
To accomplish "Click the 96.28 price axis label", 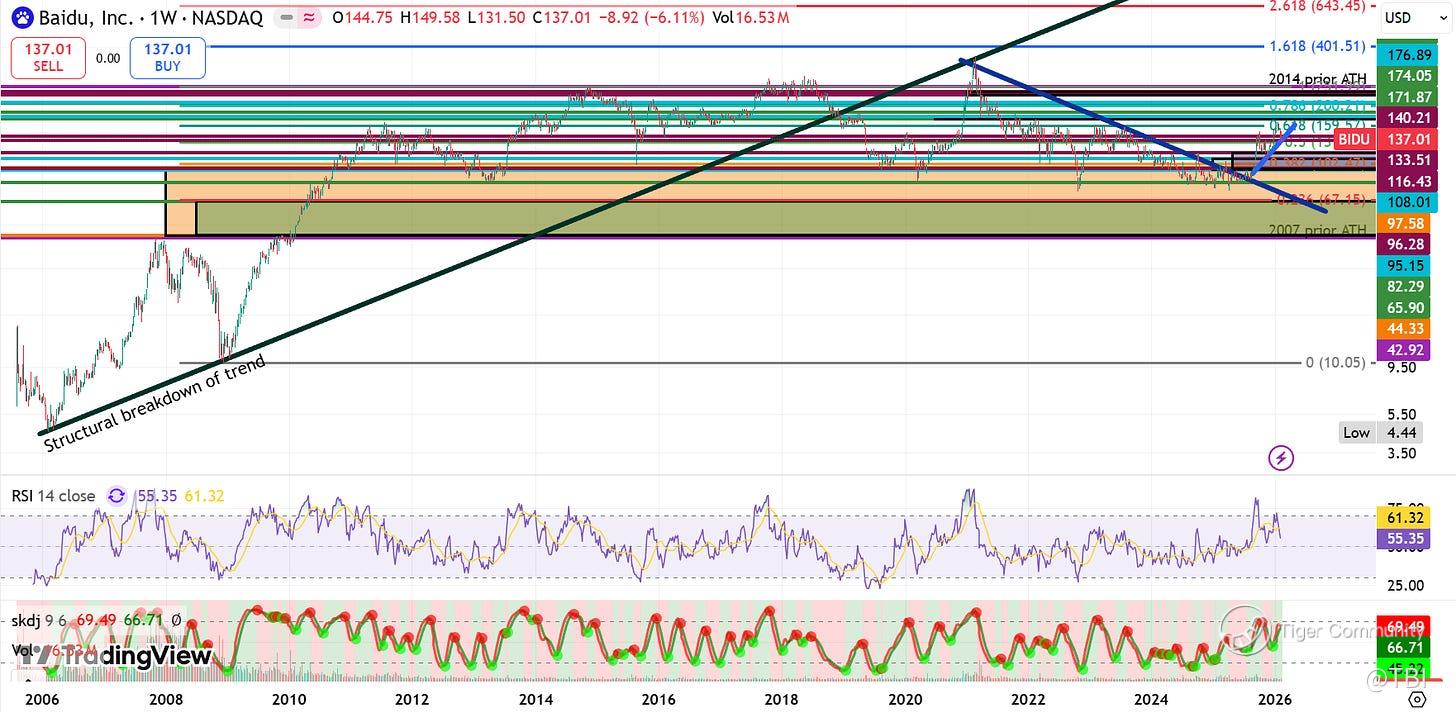I will pyautogui.click(x=1406, y=244).
